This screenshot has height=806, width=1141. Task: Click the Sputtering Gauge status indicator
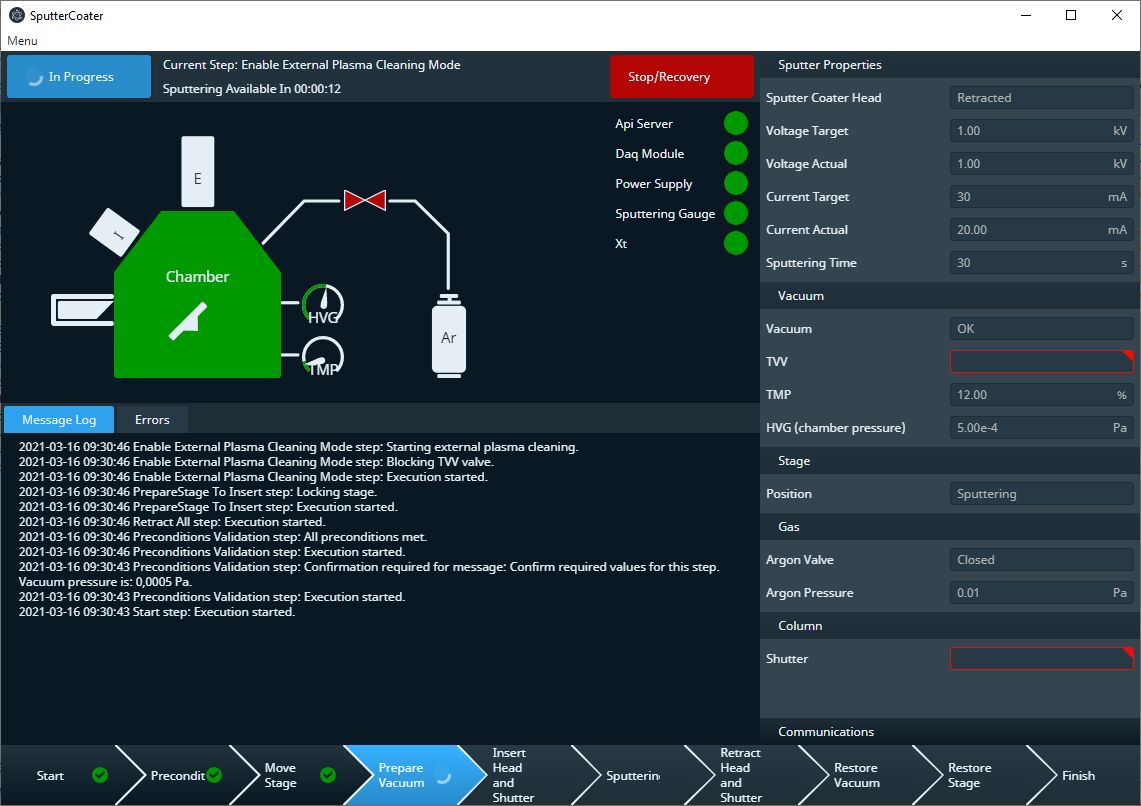pos(735,214)
